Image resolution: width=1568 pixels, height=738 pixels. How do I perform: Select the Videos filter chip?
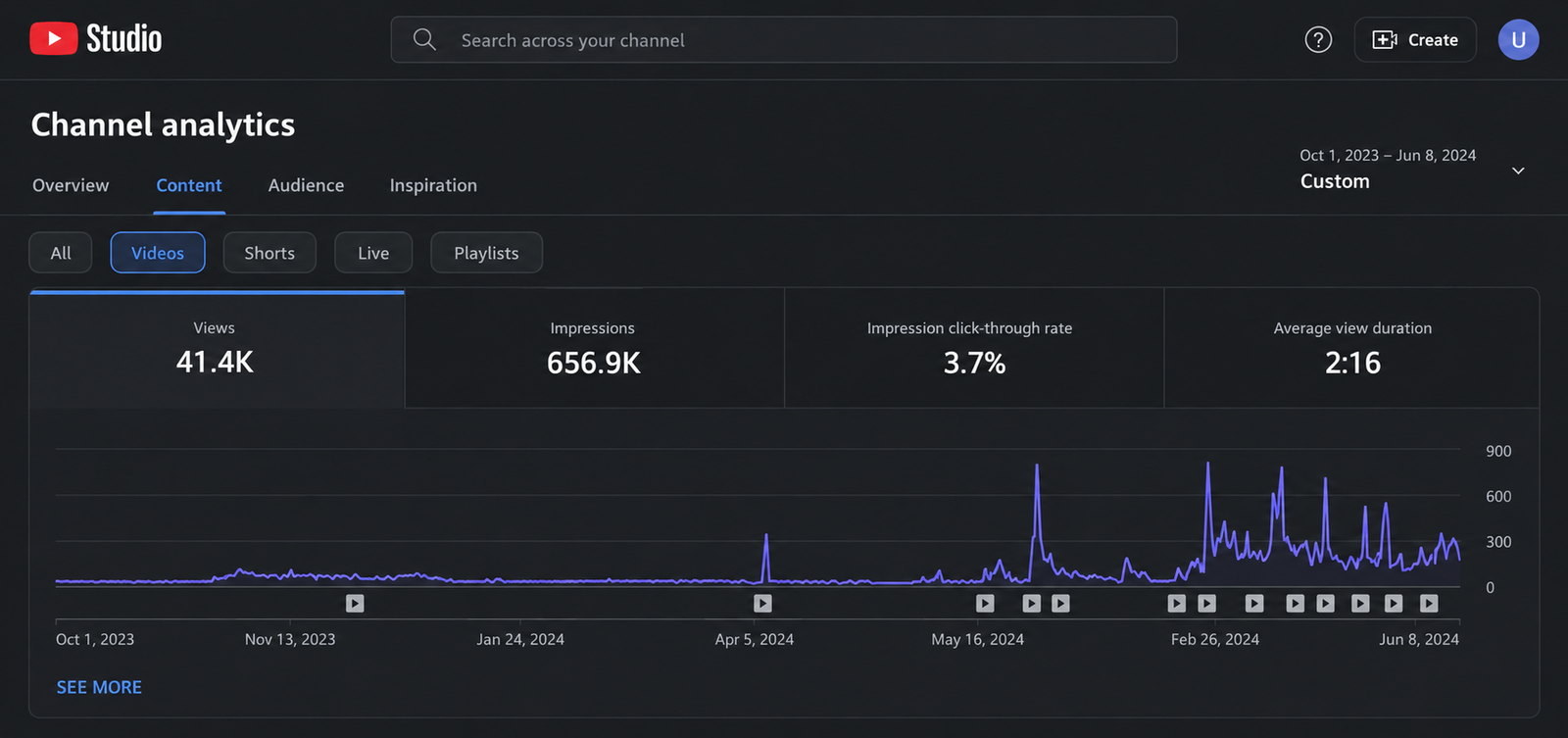pos(158,253)
